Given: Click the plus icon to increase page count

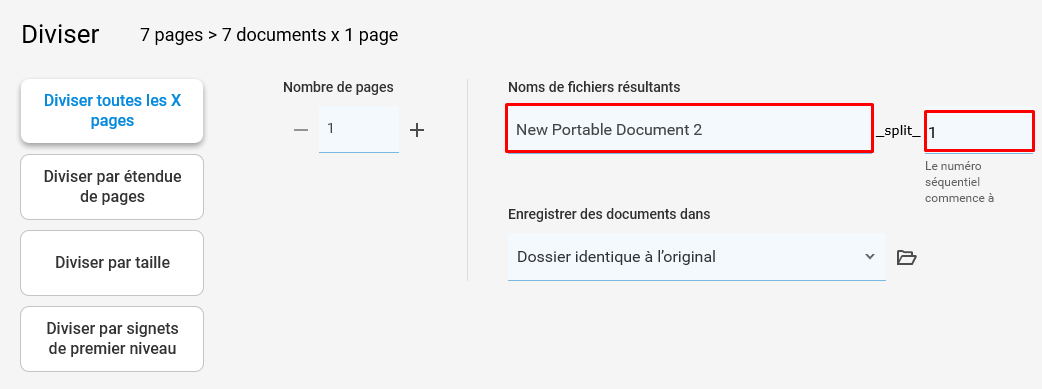Looking at the screenshot, I should [417, 130].
